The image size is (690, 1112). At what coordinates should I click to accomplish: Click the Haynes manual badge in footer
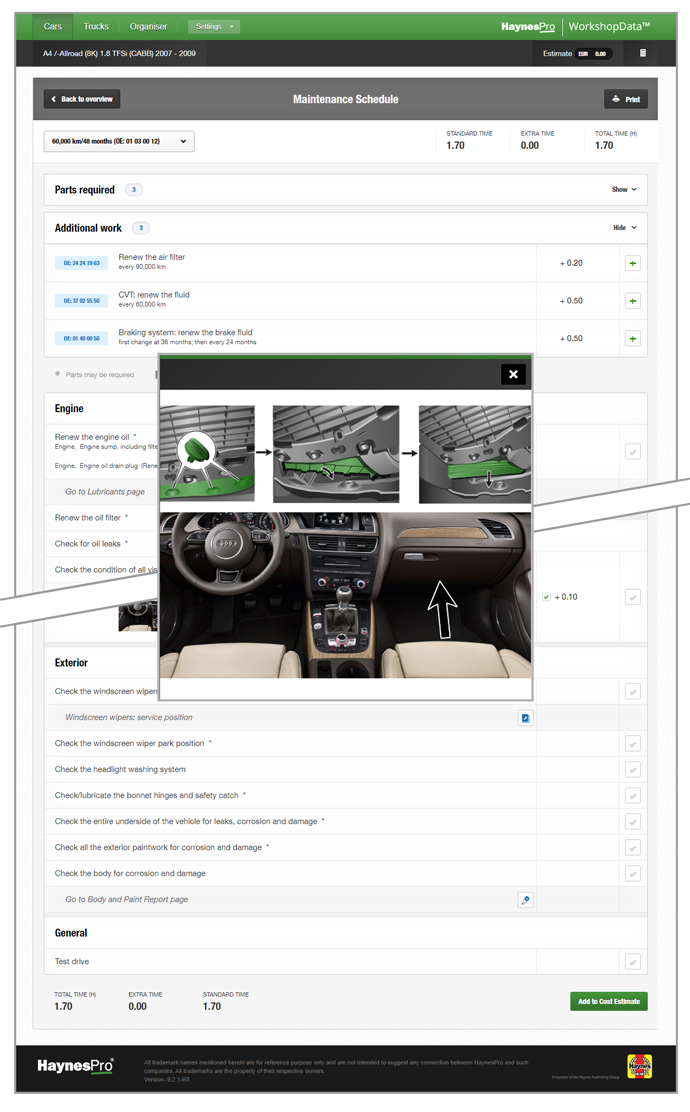(639, 1066)
